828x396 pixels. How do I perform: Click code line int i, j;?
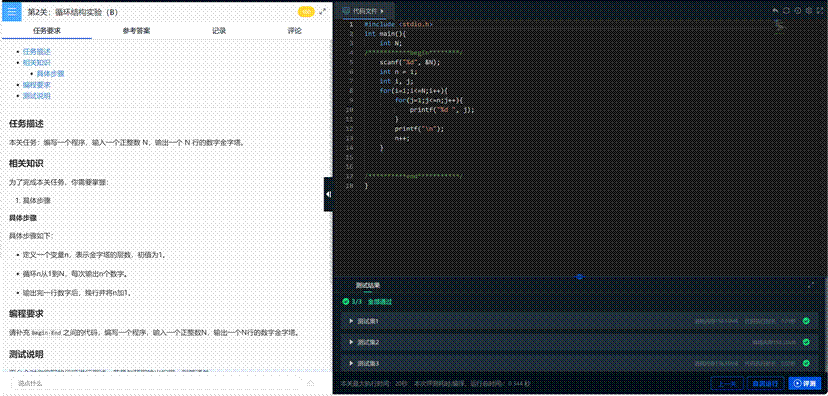click(396, 81)
